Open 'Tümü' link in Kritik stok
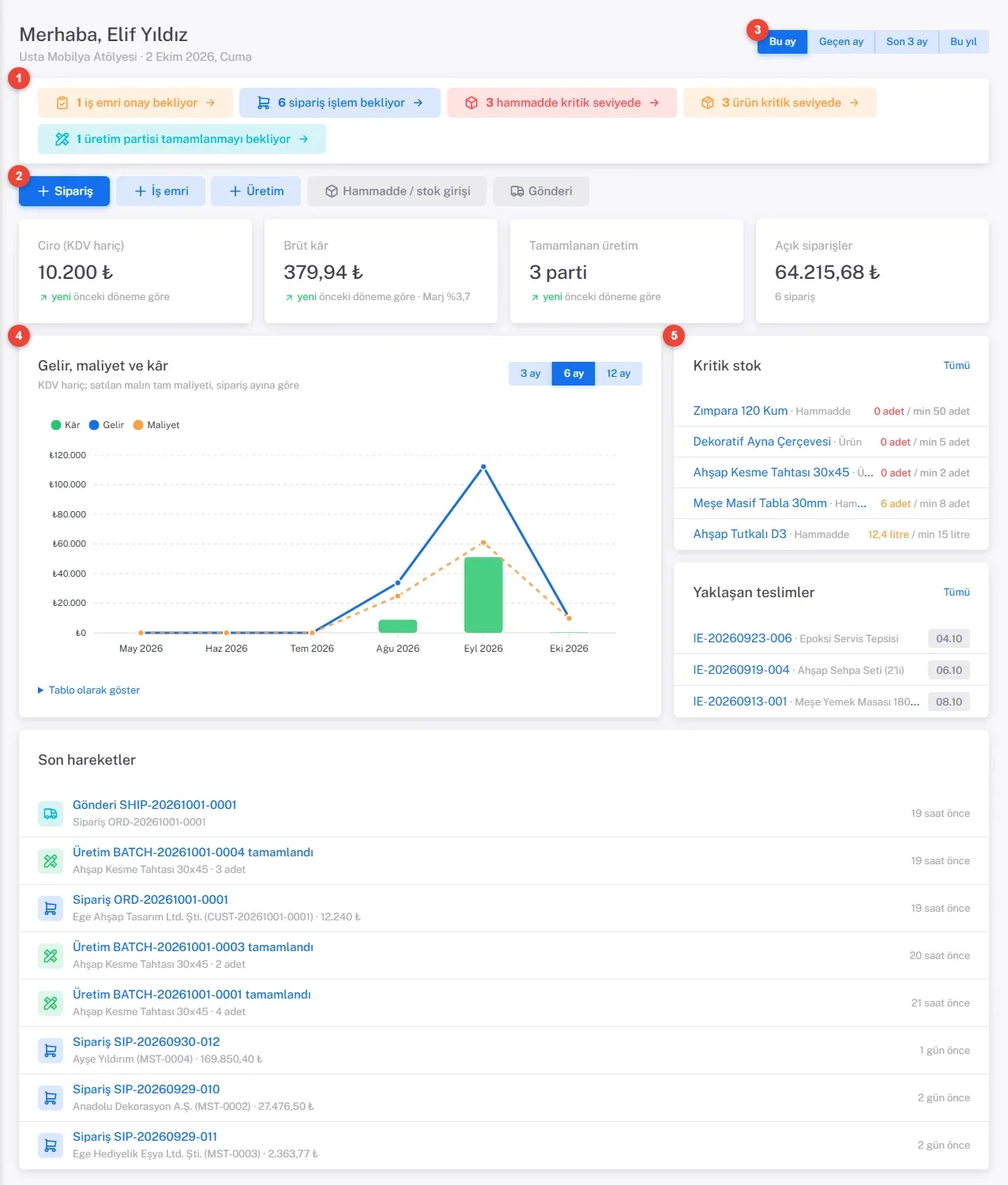Image resolution: width=1008 pixels, height=1185 pixels. click(957, 366)
